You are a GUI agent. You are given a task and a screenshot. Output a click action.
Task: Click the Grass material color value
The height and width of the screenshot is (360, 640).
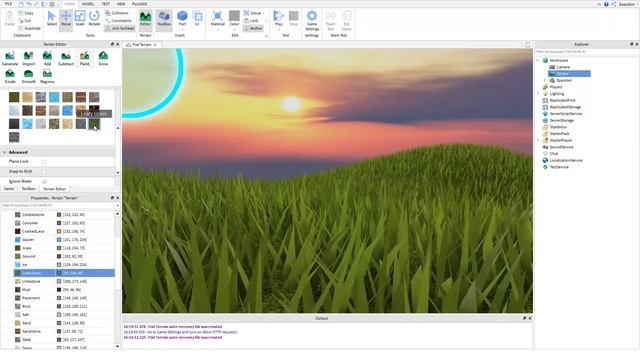74,248
